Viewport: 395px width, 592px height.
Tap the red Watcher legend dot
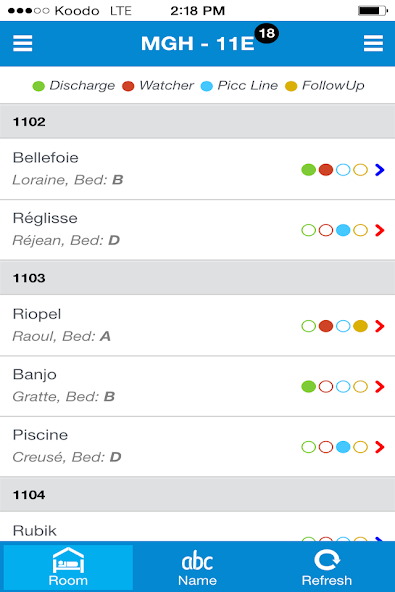coord(128,86)
